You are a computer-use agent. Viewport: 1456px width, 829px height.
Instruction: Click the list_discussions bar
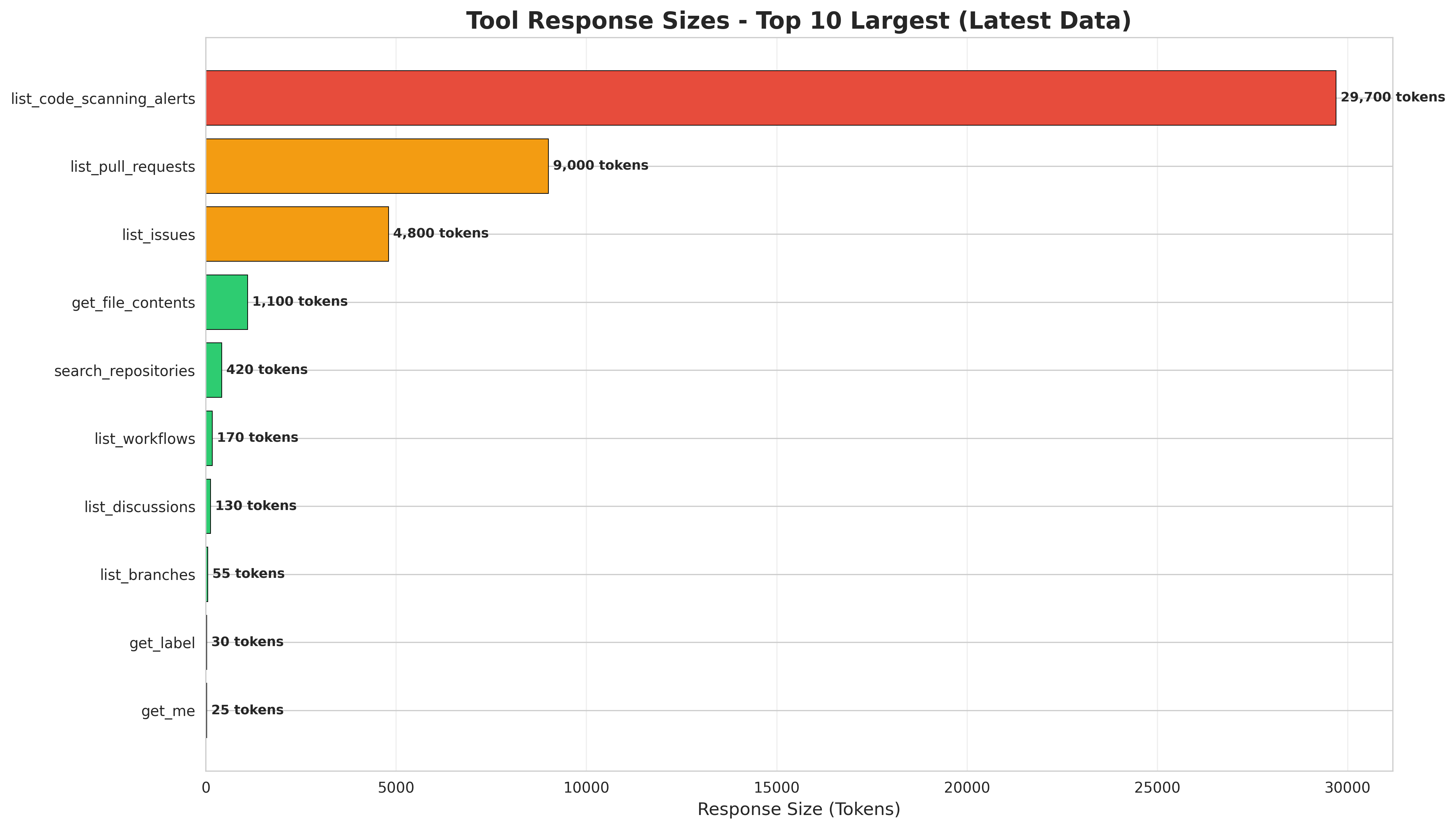pos(208,506)
